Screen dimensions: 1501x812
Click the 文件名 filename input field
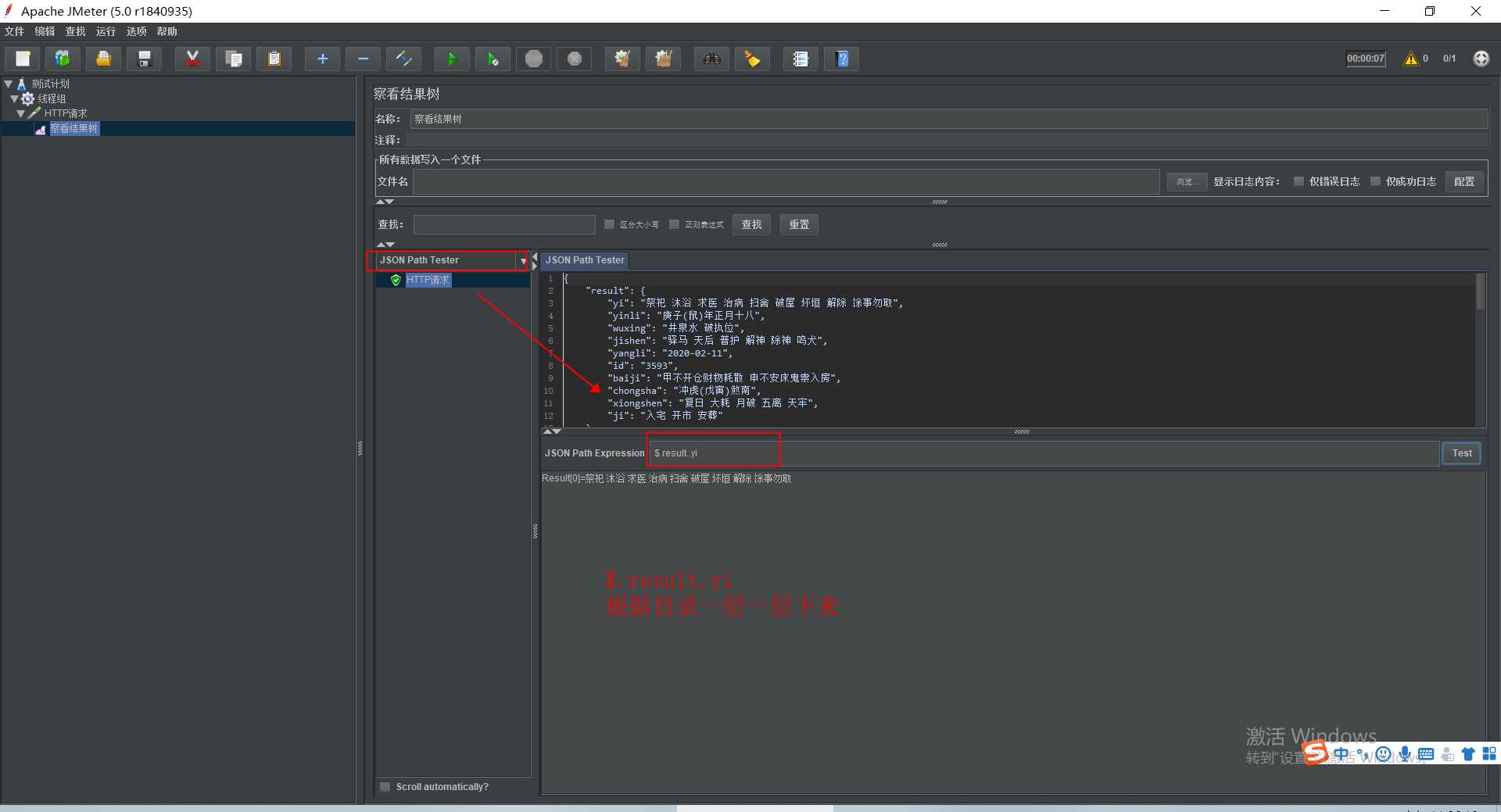786,181
